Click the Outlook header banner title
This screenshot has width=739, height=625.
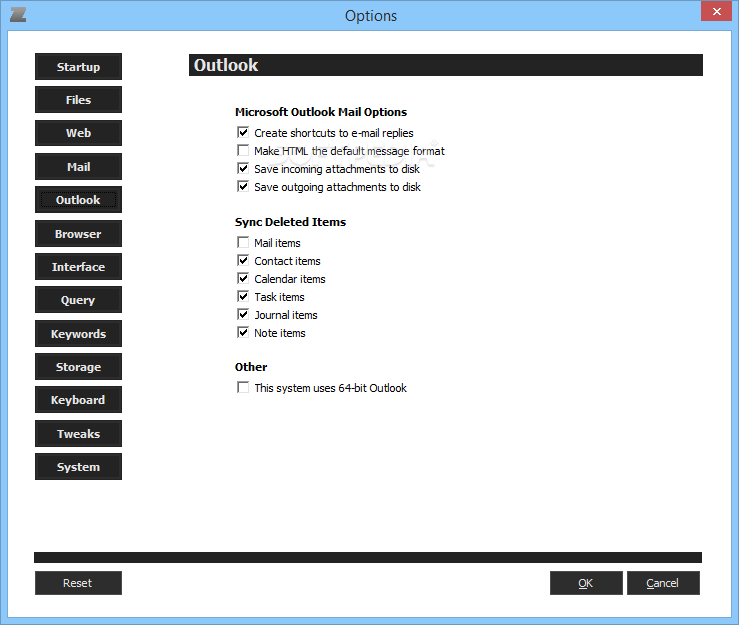[x=226, y=65]
